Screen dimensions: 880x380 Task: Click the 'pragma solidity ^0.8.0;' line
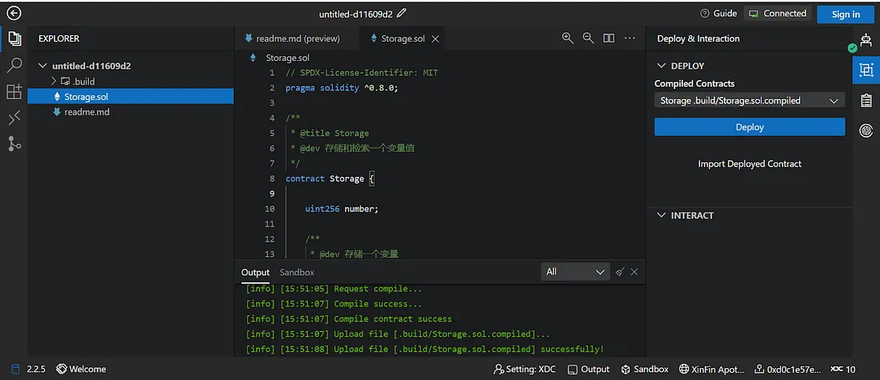341,88
